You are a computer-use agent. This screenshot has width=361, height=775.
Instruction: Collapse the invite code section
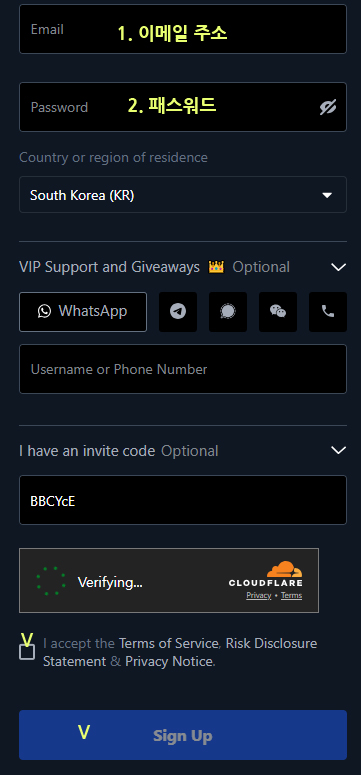click(x=338, y=450)
